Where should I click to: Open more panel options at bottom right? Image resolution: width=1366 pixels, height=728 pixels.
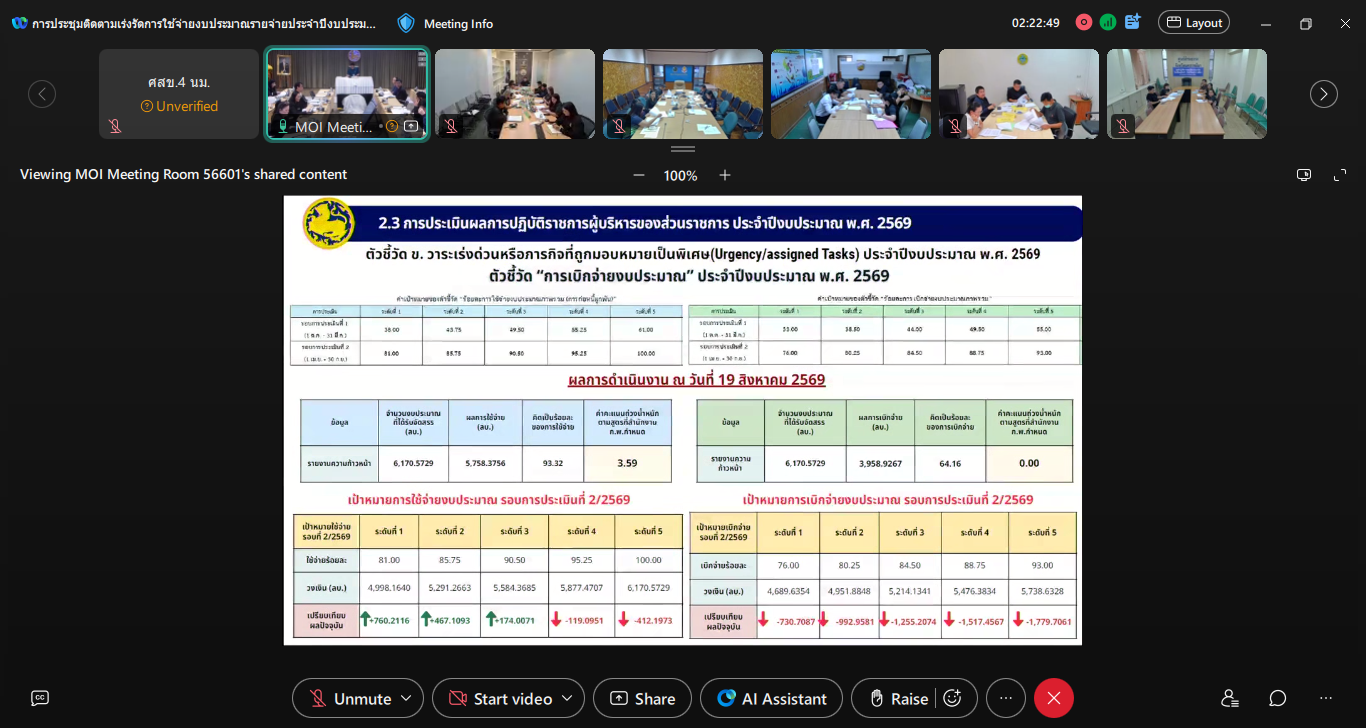[1326, 698]
